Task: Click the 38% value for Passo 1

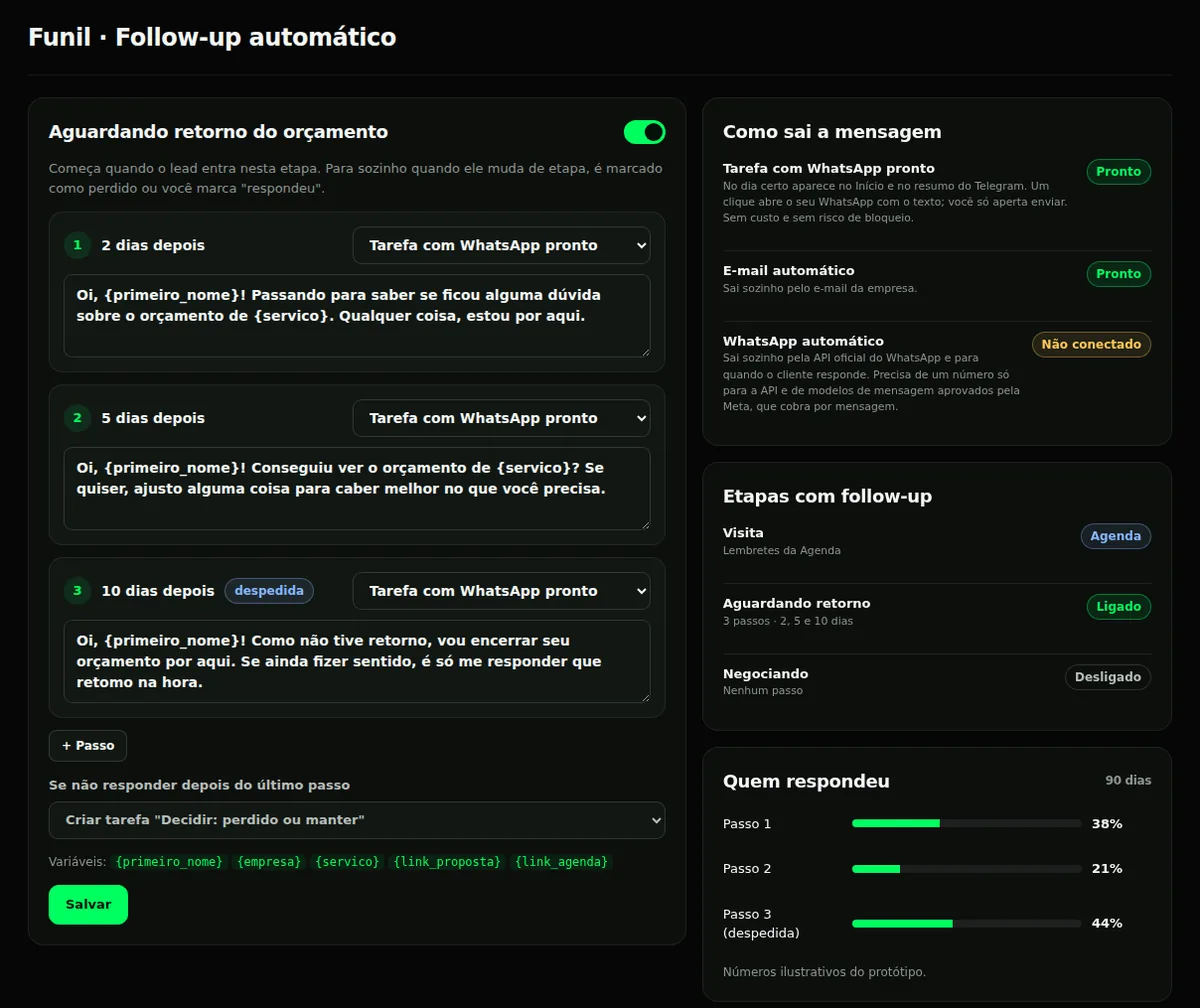Action: tap(1107, 824)
